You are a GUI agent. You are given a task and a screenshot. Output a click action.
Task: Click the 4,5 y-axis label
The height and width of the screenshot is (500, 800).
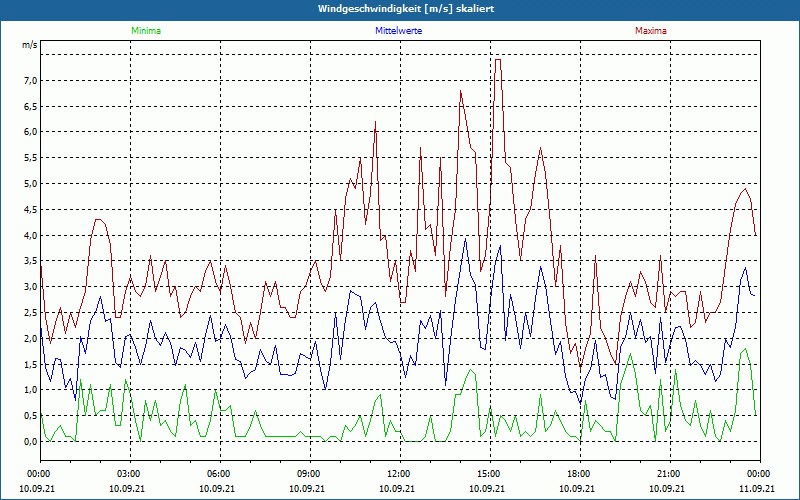point(31,209)
